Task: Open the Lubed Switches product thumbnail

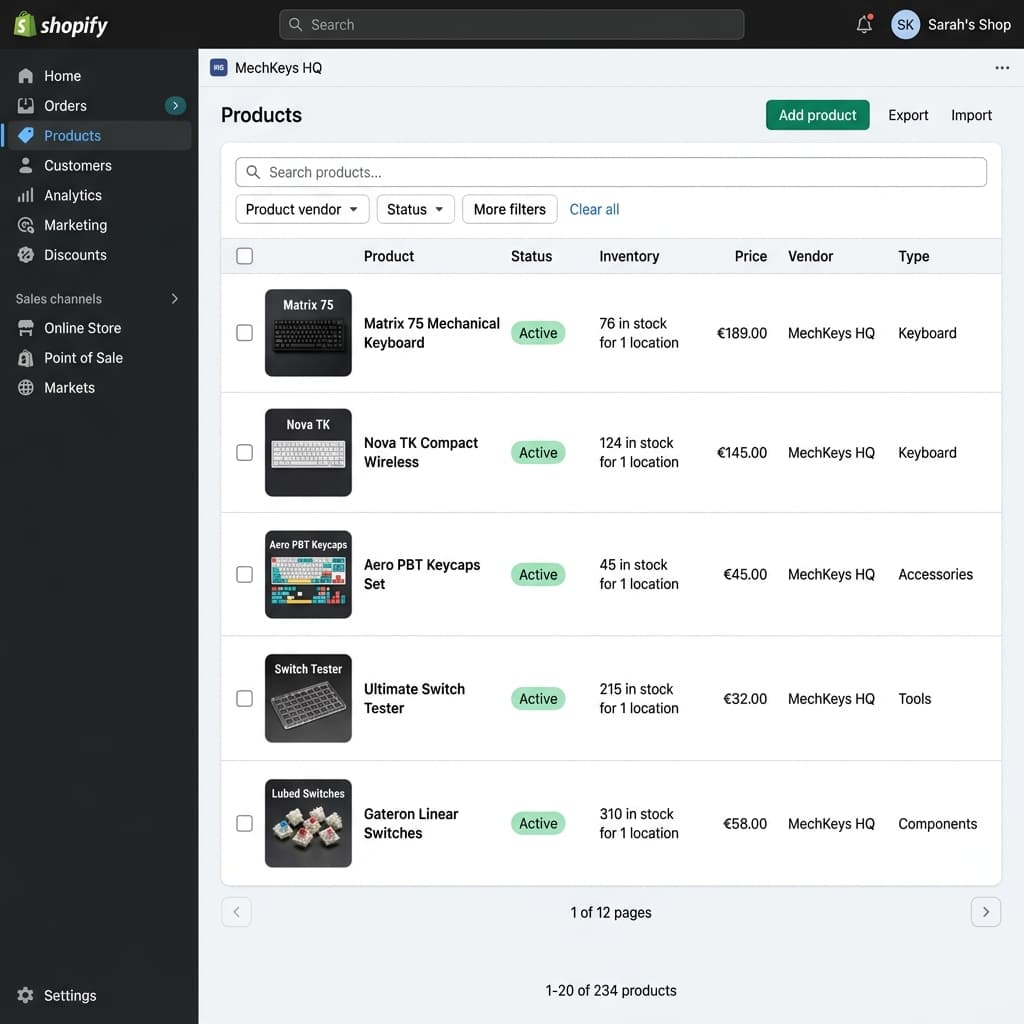Action: point(308,823)
